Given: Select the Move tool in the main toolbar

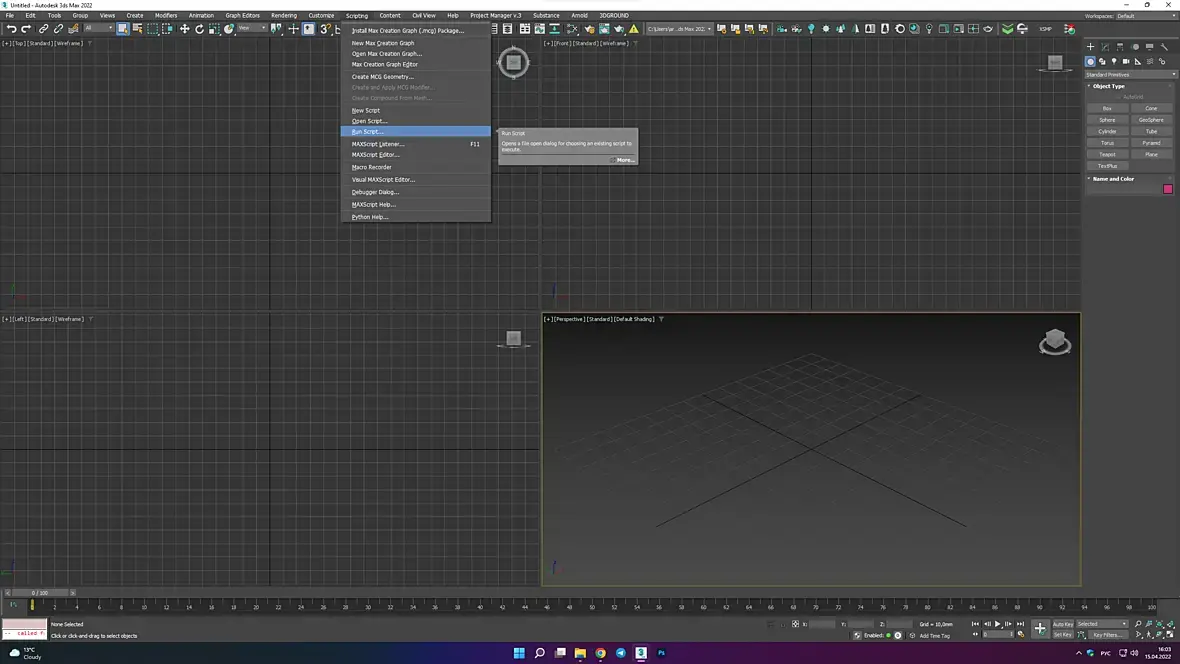Looking at the screenshot, I should click(x=184, y=29).
